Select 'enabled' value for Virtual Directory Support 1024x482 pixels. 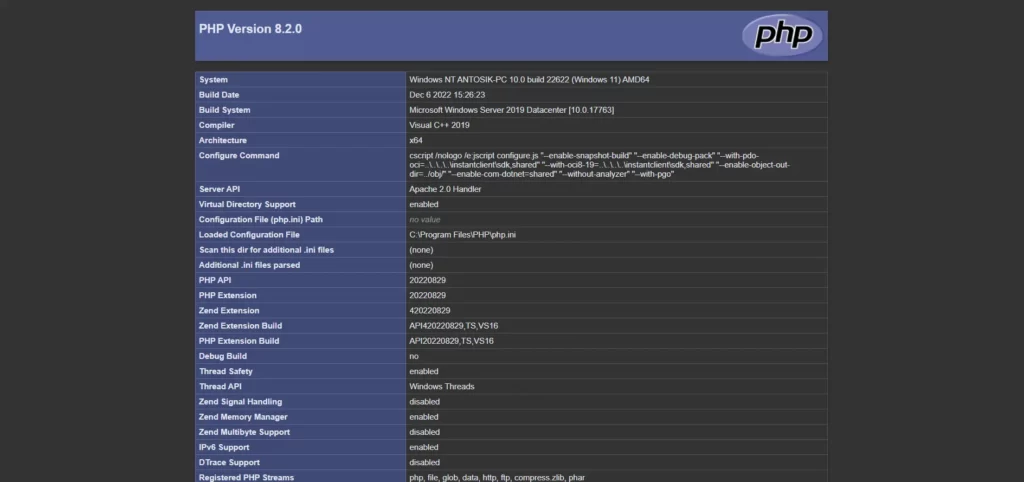424,204
